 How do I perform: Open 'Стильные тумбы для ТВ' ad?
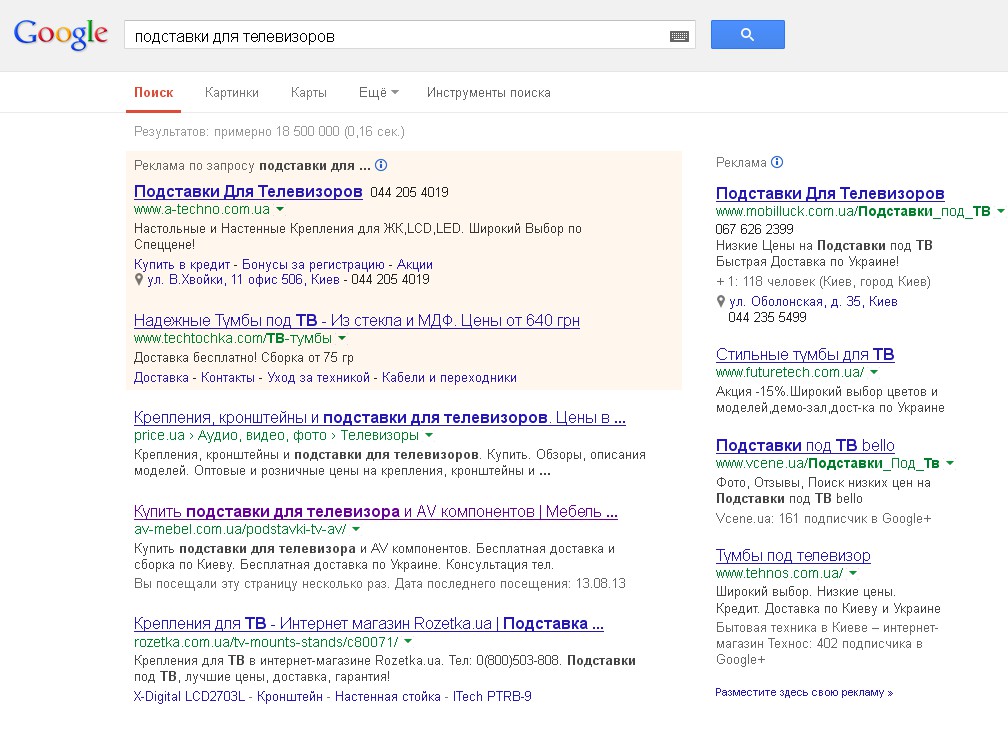point(805,354)
